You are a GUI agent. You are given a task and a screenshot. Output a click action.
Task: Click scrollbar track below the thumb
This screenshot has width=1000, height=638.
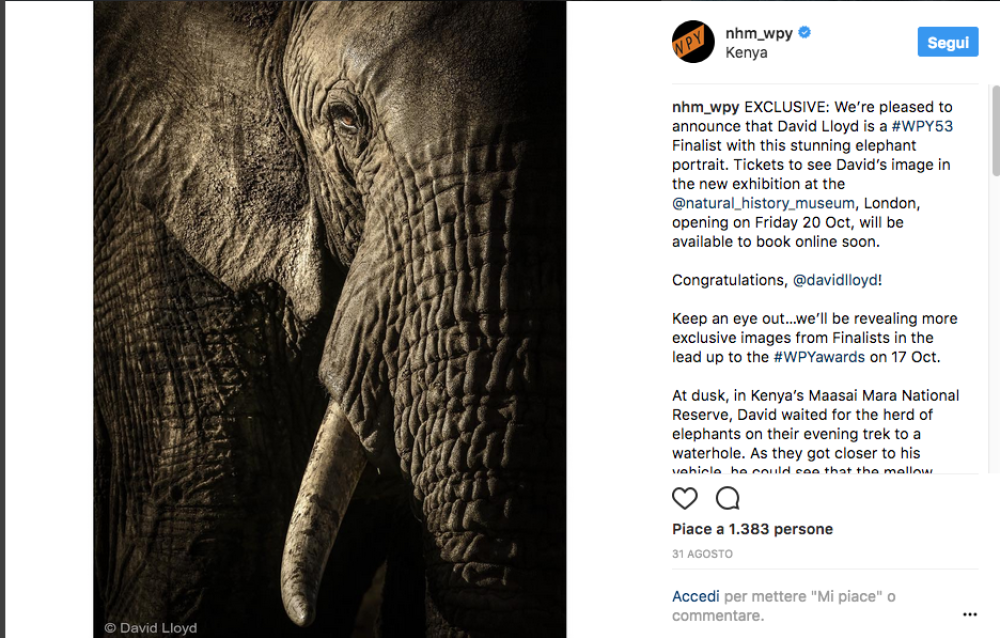pyautogui.click(x=994, y=350)
